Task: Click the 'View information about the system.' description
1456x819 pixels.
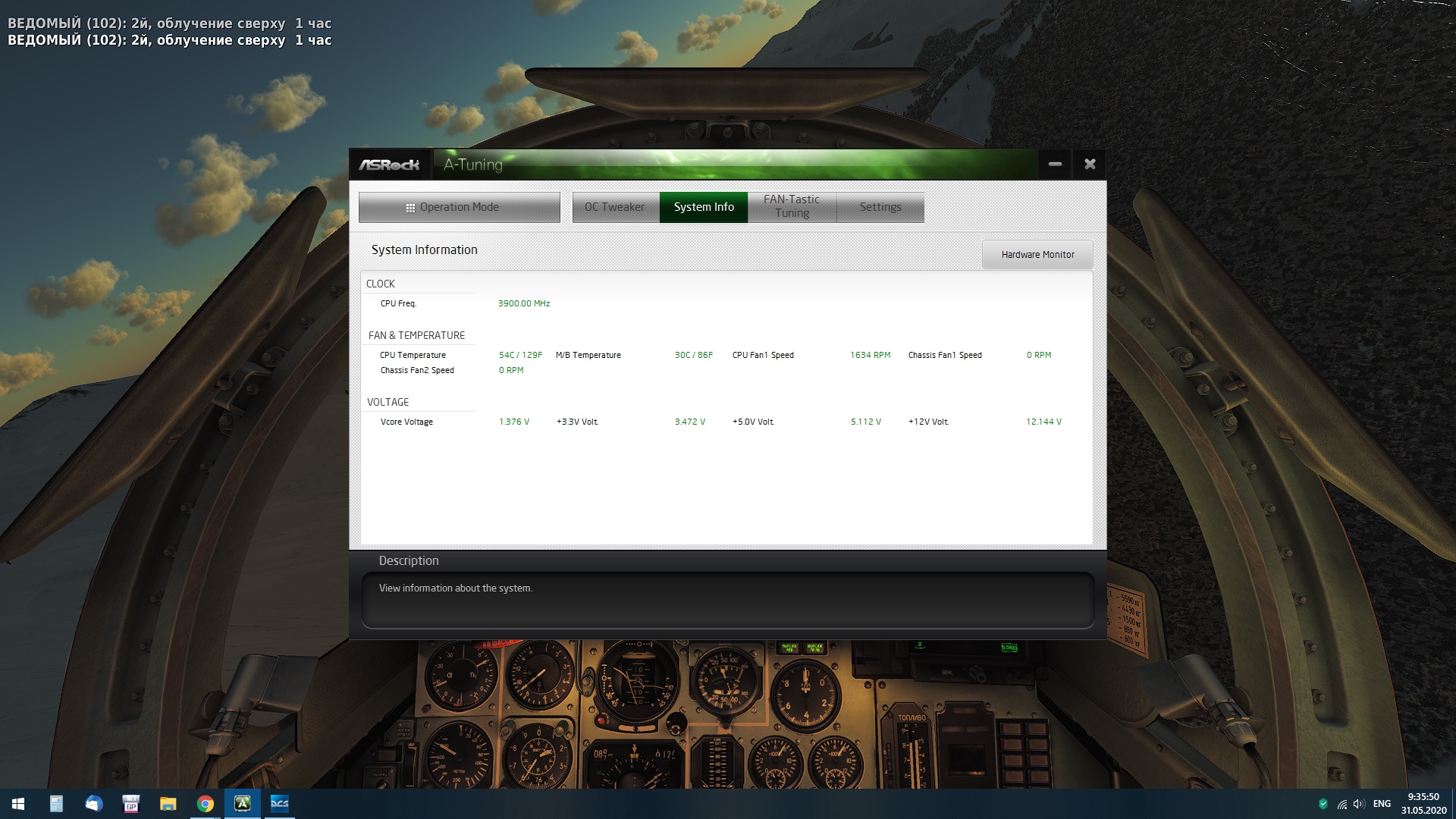Action: [x=456, y=588]
